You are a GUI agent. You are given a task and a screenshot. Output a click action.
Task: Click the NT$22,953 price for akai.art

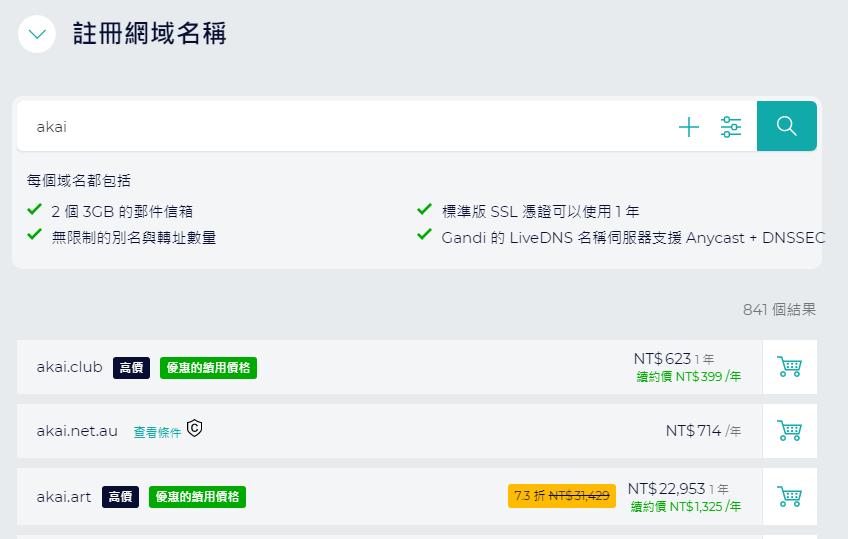click(x=666, y=489)
